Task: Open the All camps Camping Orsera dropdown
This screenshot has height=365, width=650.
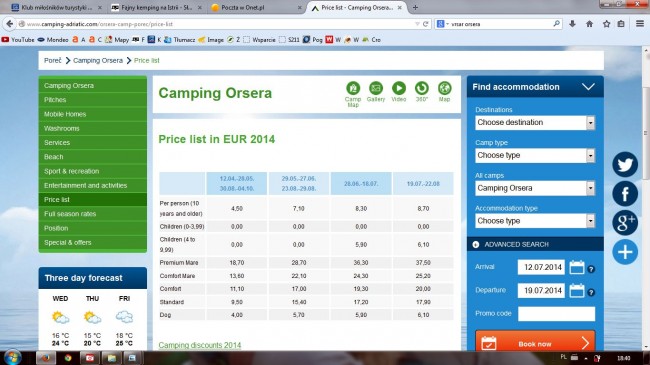Action: [x=535, y=188]
